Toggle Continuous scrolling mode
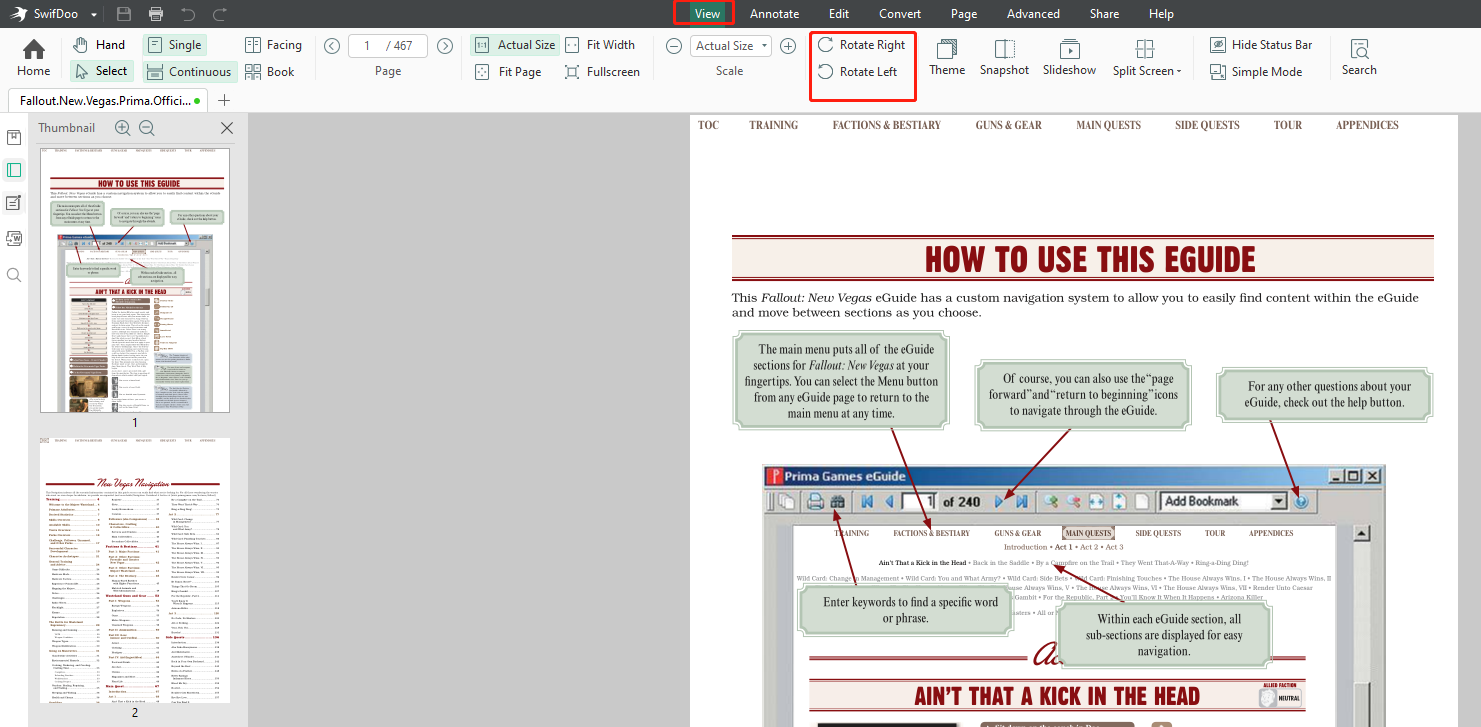The image size is (1481, 727). coord(188,71)
